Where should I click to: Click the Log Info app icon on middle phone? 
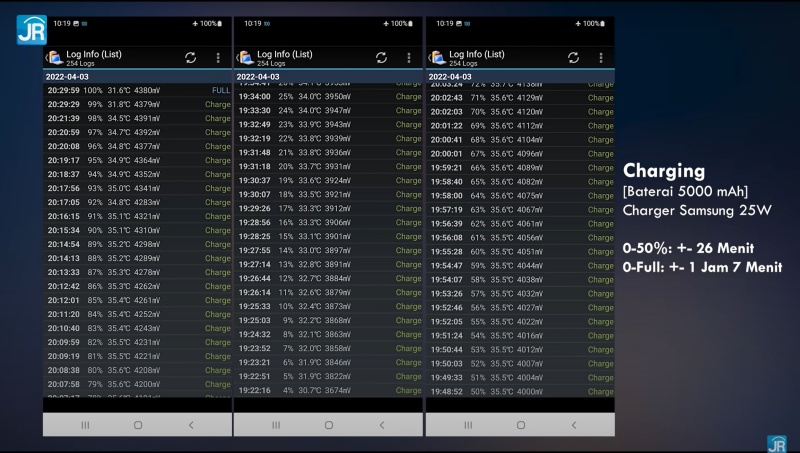click(x=246, y=58)
